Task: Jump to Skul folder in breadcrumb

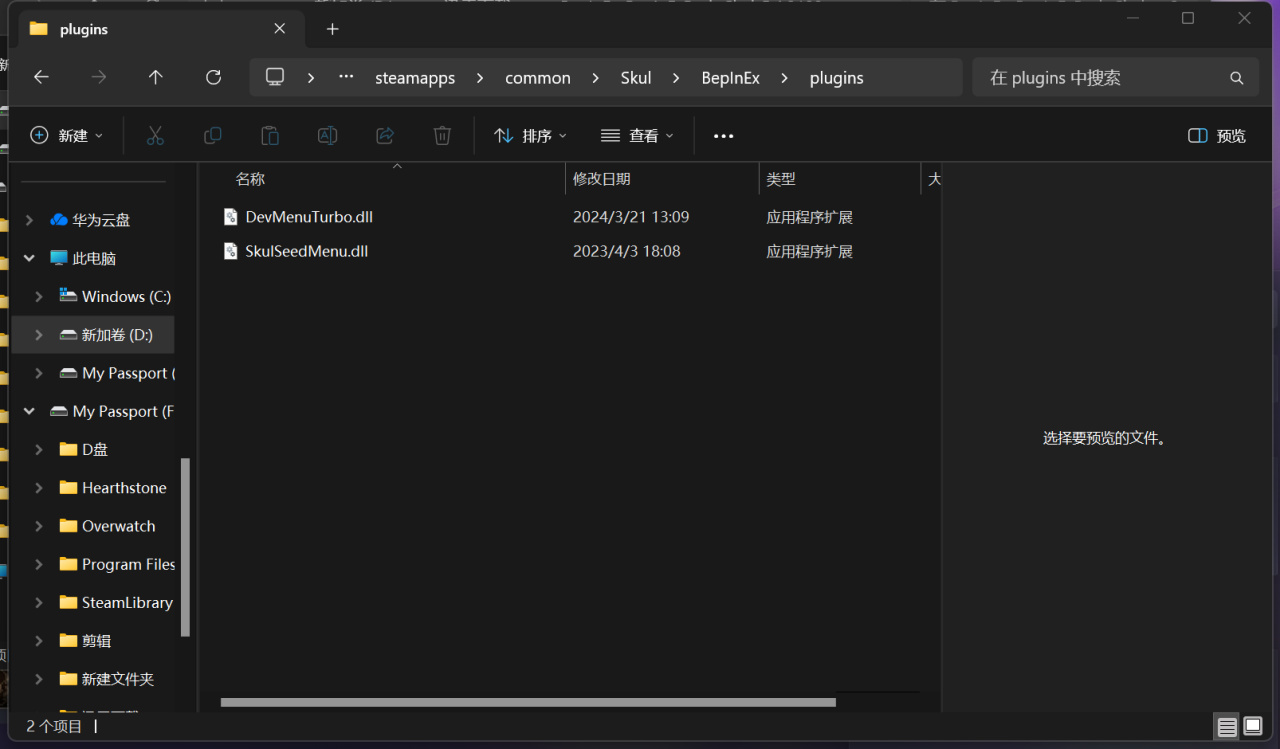Action: point(635,78)
